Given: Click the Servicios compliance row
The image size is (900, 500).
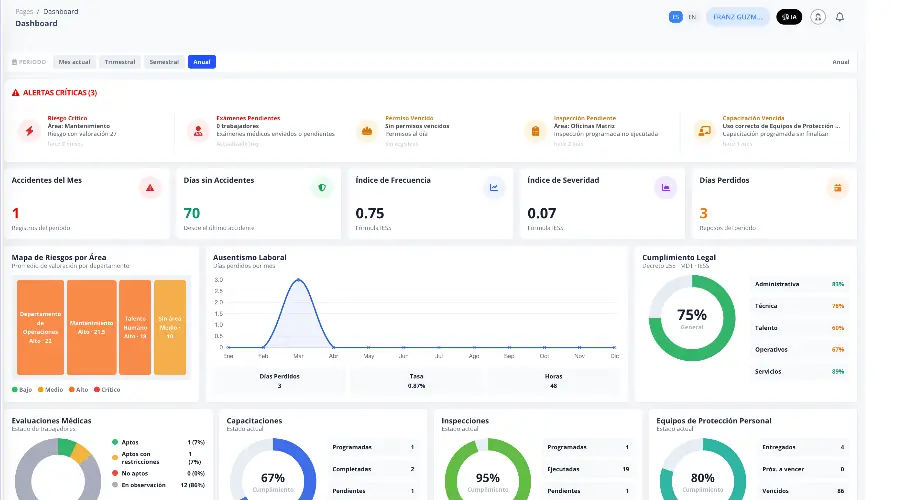Looking at the screenshot, I should [x=799, y=371].
